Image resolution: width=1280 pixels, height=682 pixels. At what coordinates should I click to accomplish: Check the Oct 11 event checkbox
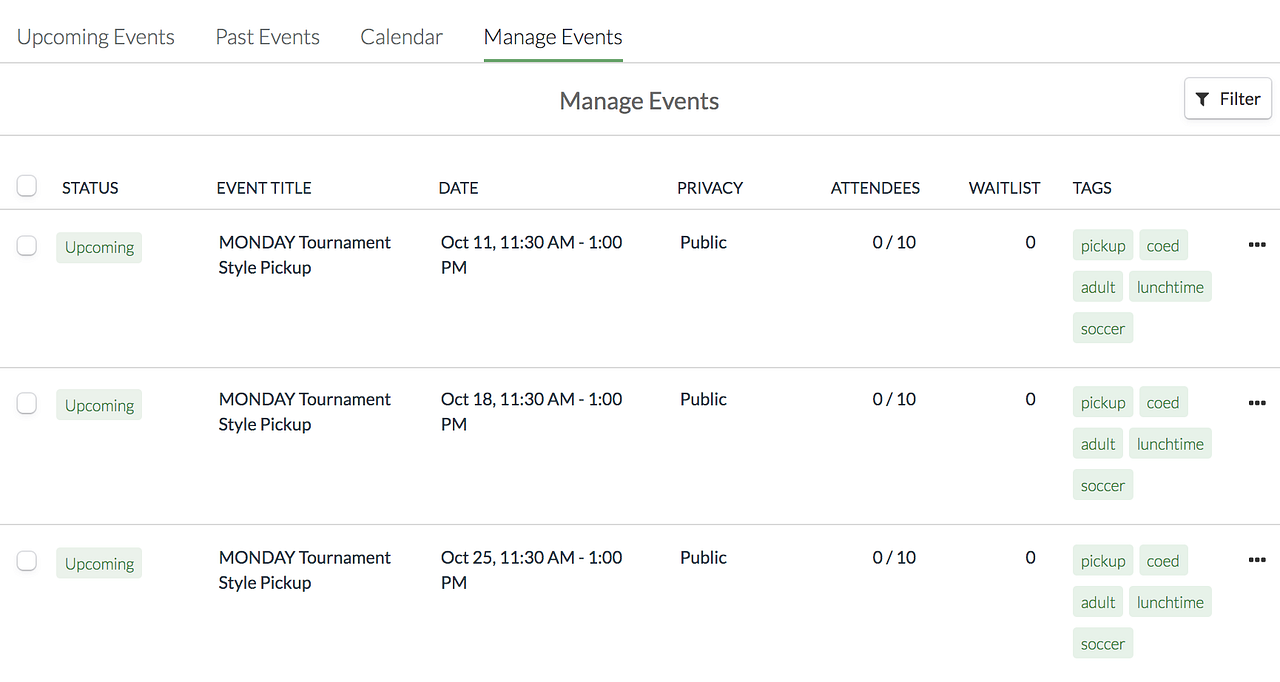click(x=27, y=245)
